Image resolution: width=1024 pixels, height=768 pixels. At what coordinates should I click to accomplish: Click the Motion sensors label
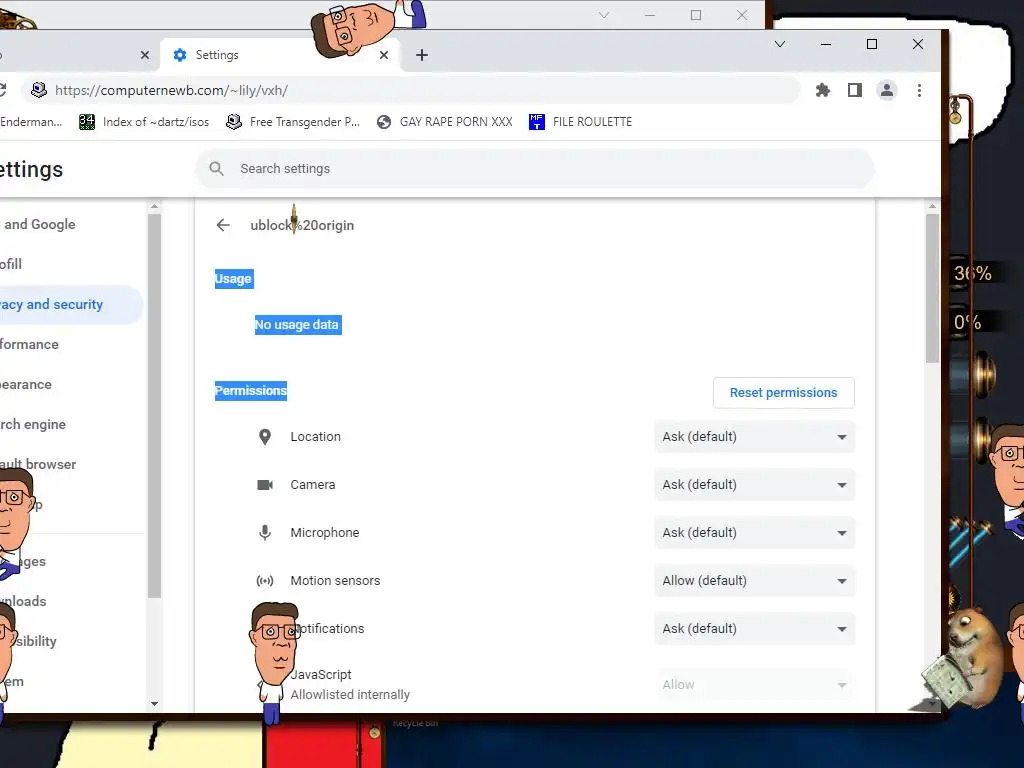(x=335, y=581)
